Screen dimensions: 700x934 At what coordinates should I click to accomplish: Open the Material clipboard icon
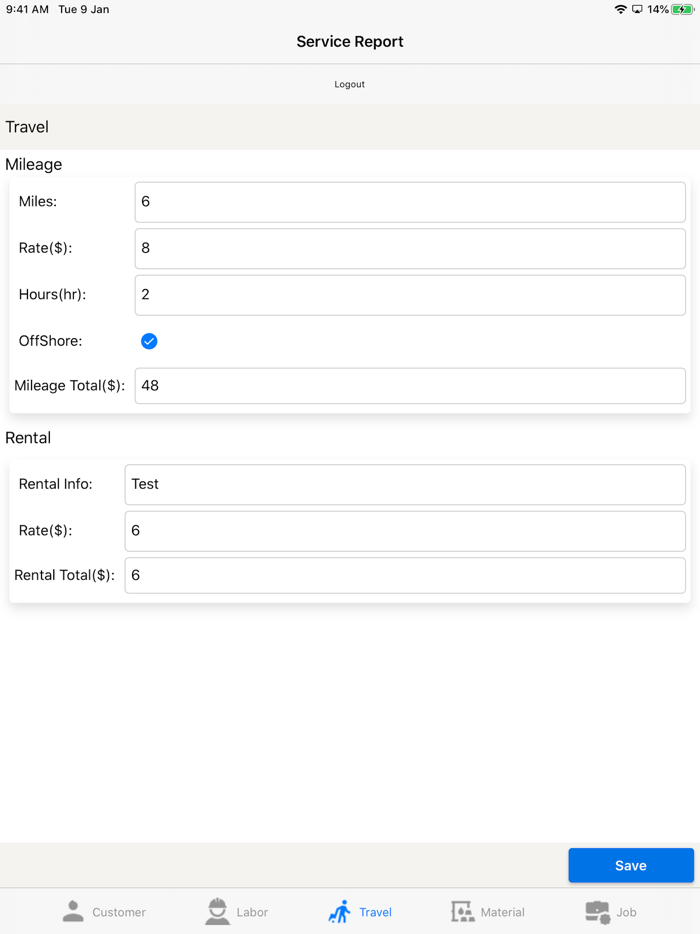(x=461, y=911)
